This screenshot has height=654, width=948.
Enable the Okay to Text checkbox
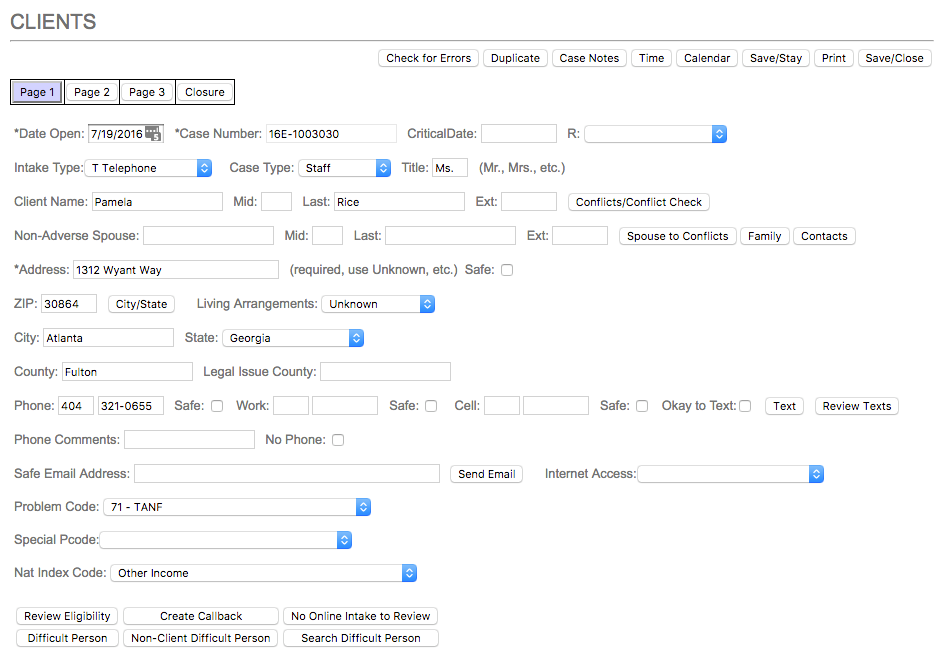click(745, 406)
